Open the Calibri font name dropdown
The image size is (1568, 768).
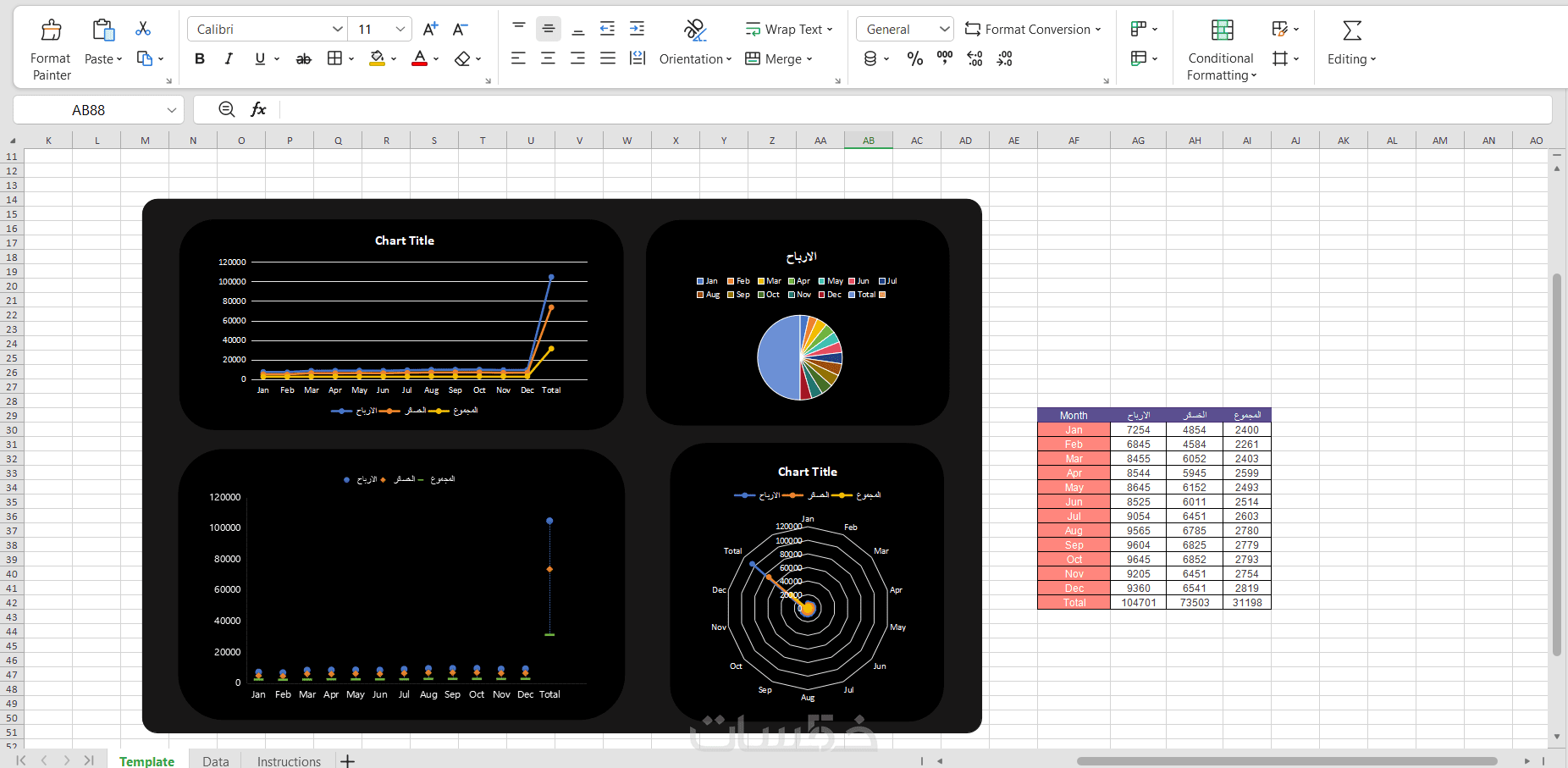[x=338, y=29]
